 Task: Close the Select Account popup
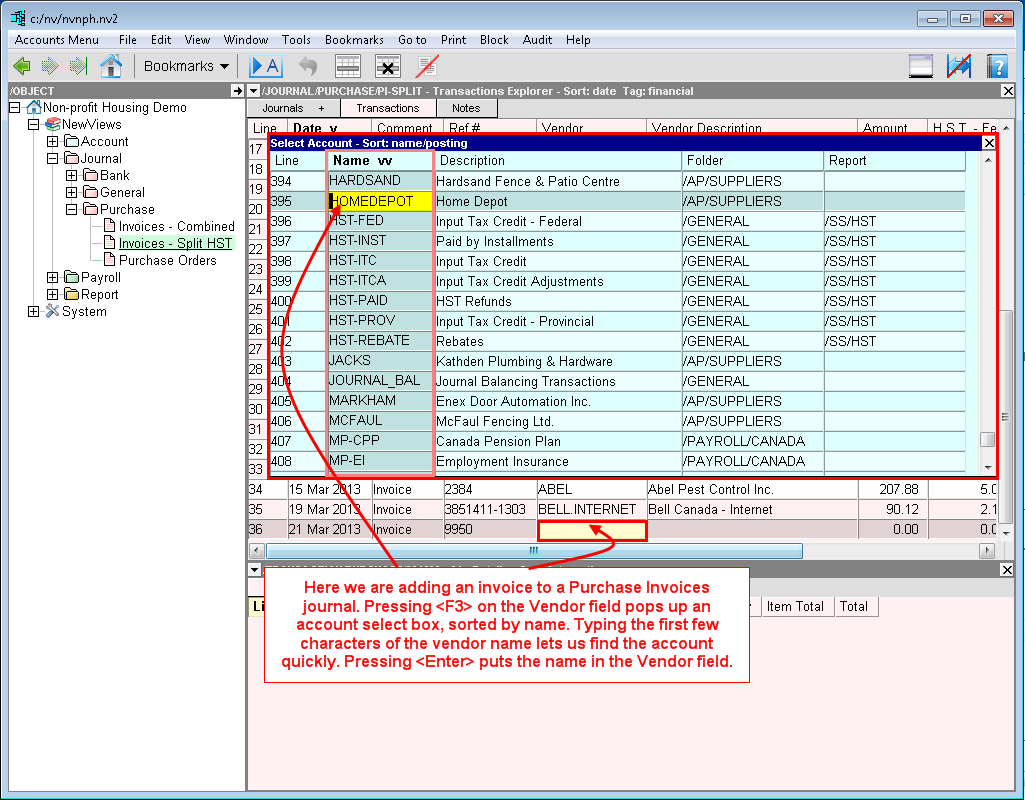989,143
